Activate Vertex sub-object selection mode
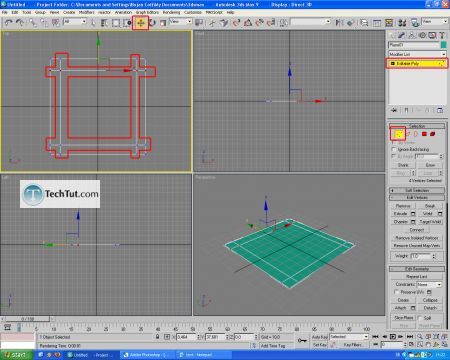This screenshot has height=360, width=450. click(x=398, y=134)
